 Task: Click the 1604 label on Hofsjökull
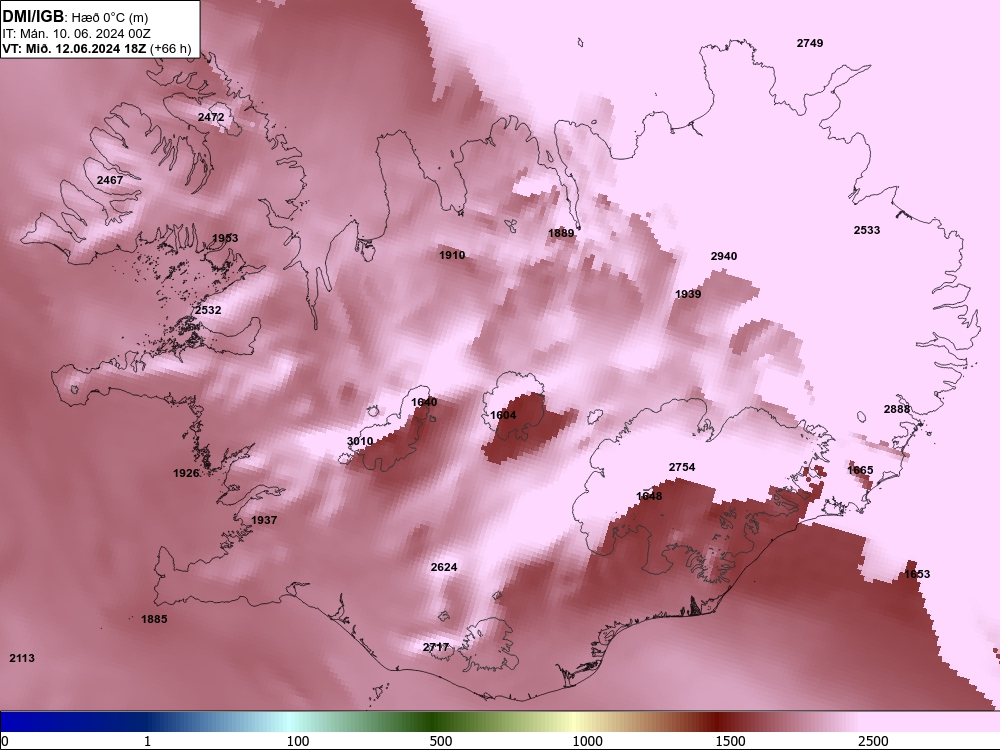pos(503,415)
